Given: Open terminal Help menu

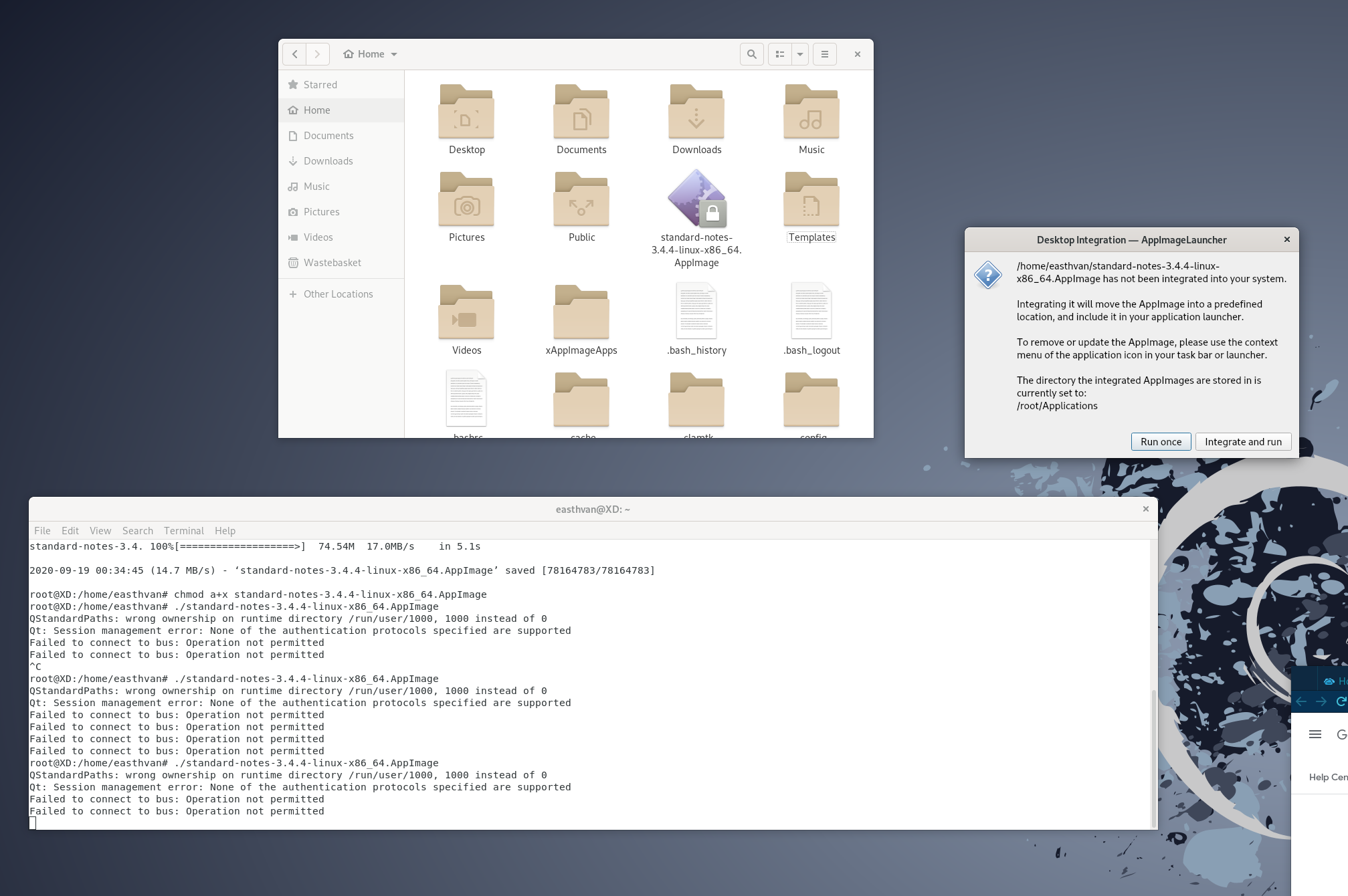Looking at the screenshot, I should [x=225, y=531].
